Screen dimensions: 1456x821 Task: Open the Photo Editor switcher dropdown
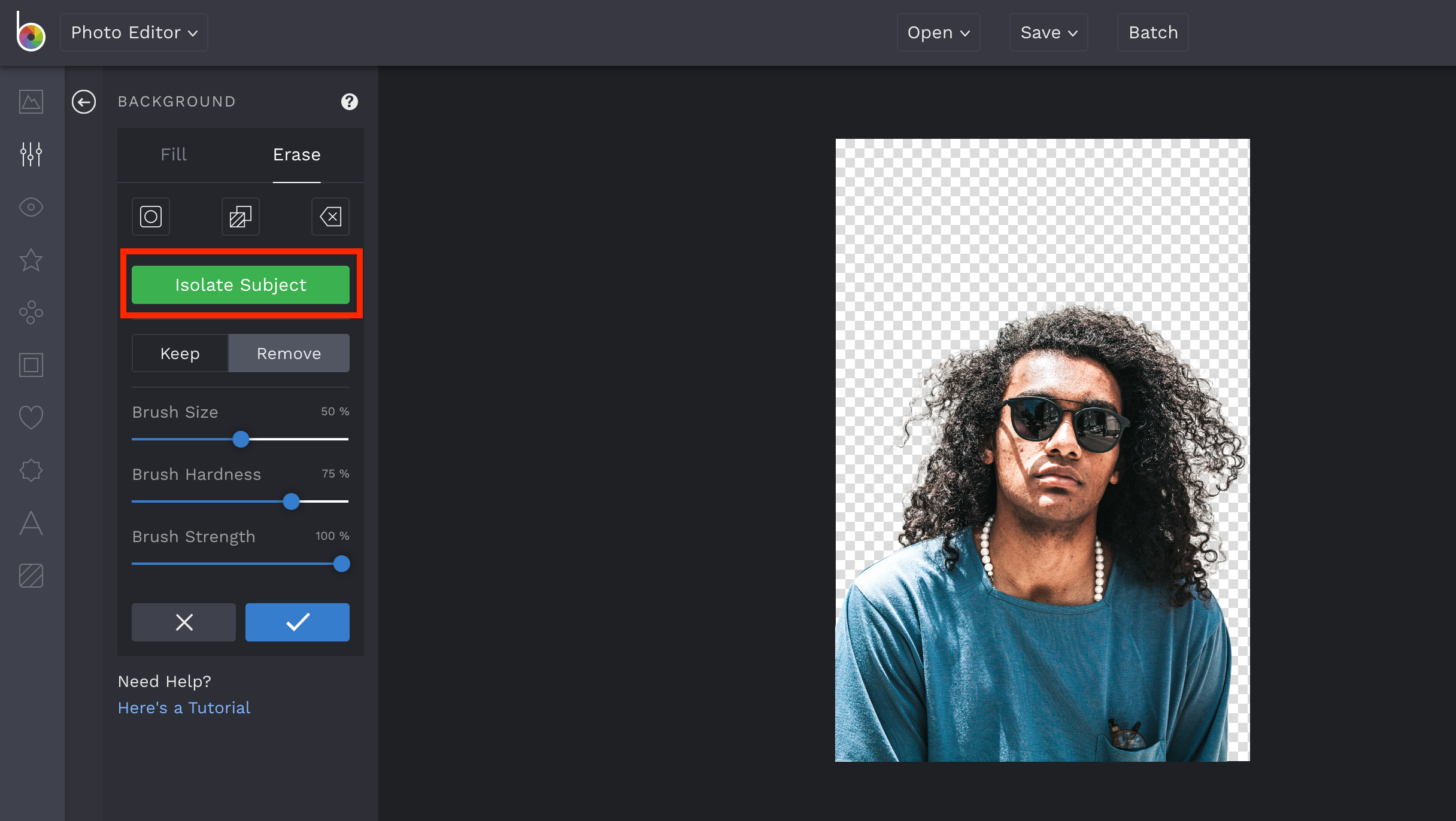pyautogui.click(x=133, y=32)
